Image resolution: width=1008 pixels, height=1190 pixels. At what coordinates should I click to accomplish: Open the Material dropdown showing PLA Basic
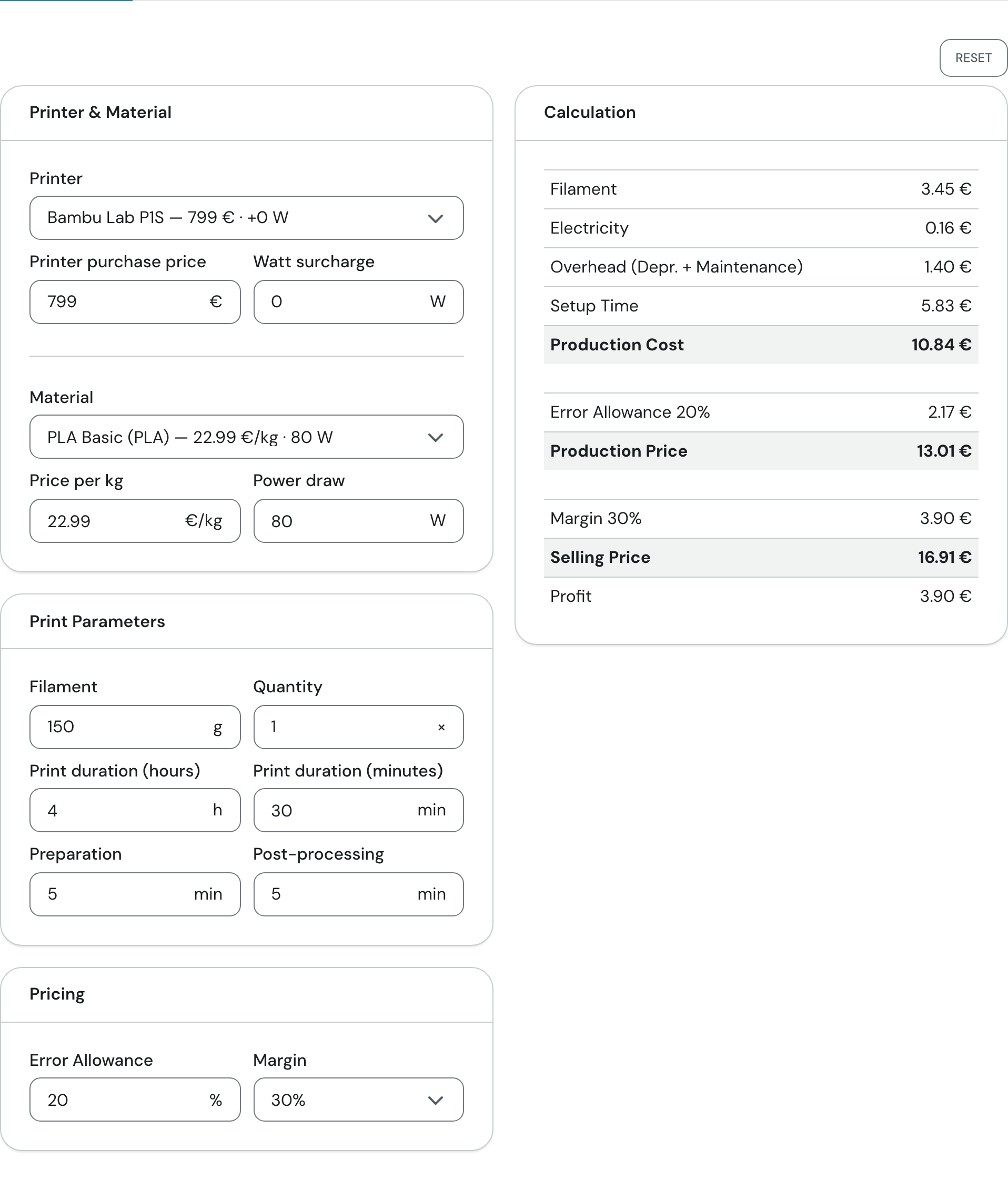(246, 437)
